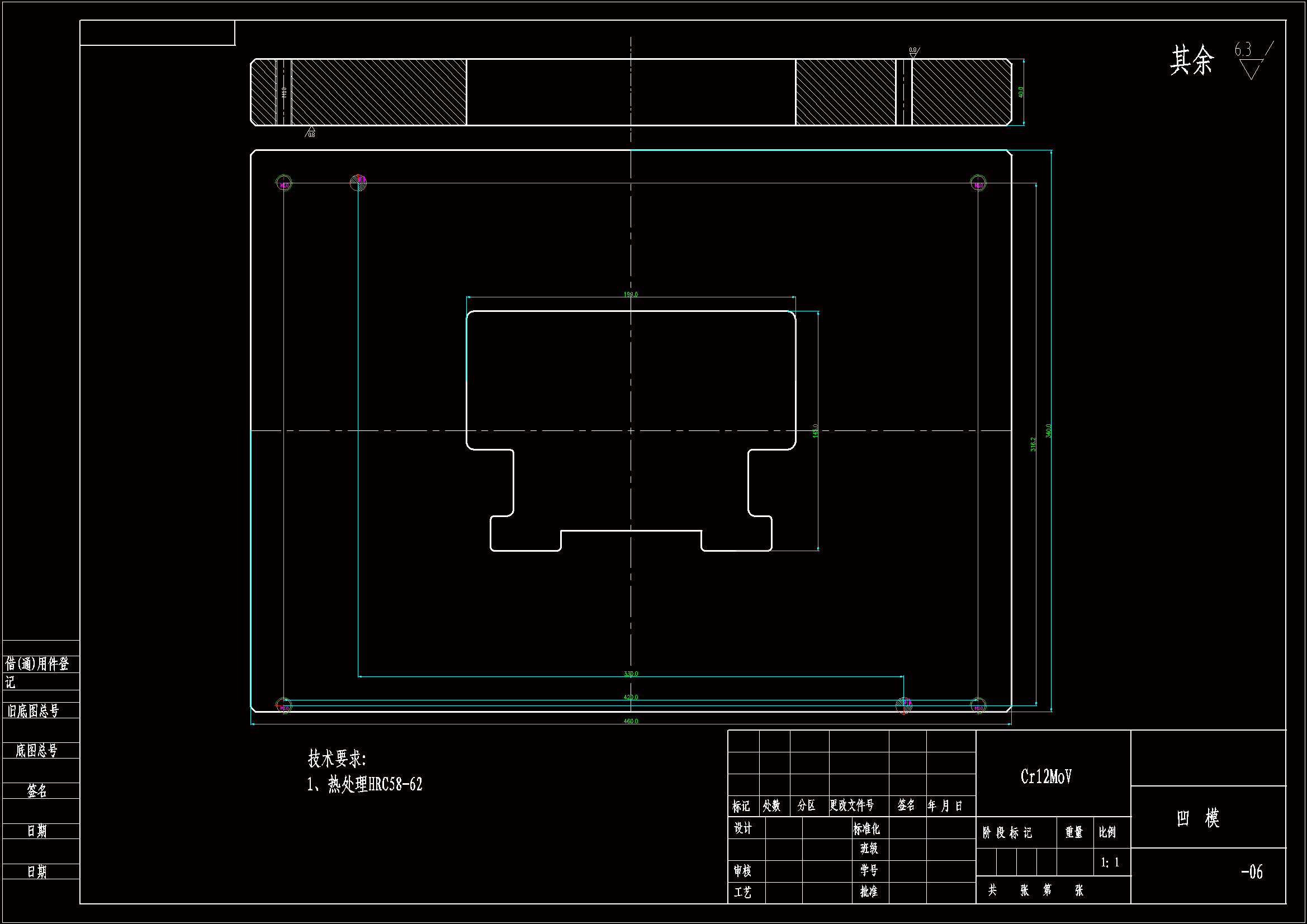Select the -06 drawing number text
This screenshot has width=1307, height=924.
click(x=1251, y=871)
